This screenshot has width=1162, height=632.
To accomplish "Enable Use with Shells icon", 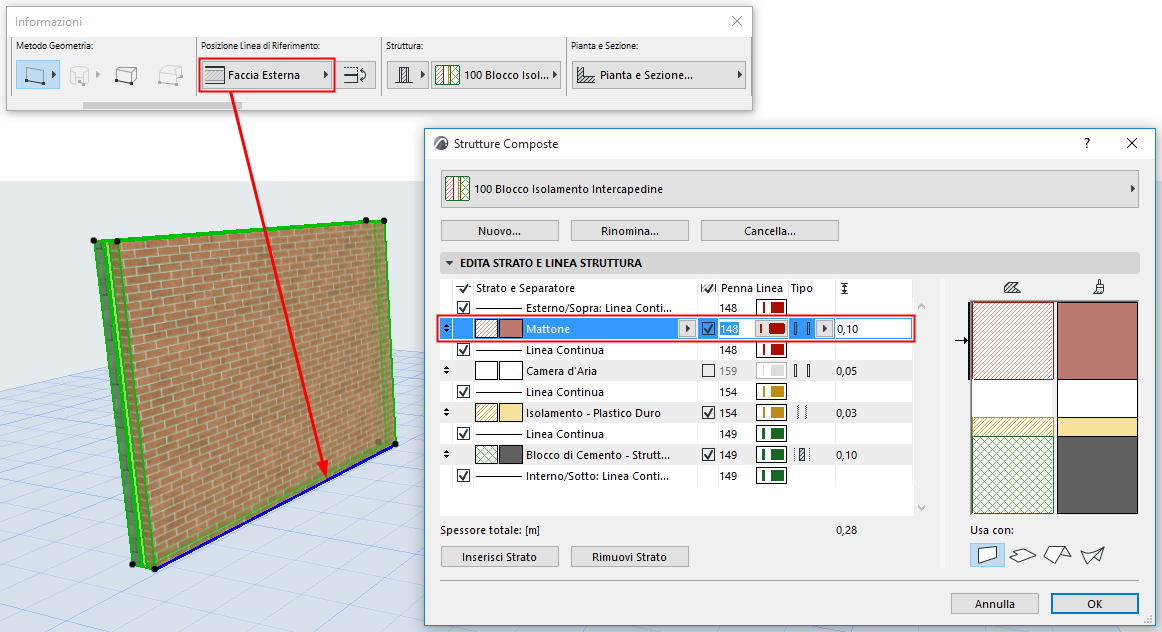I will point(1092,554).
